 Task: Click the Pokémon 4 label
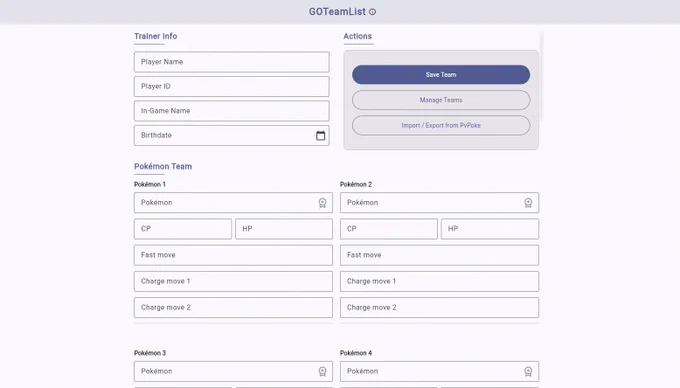[356, 353]
